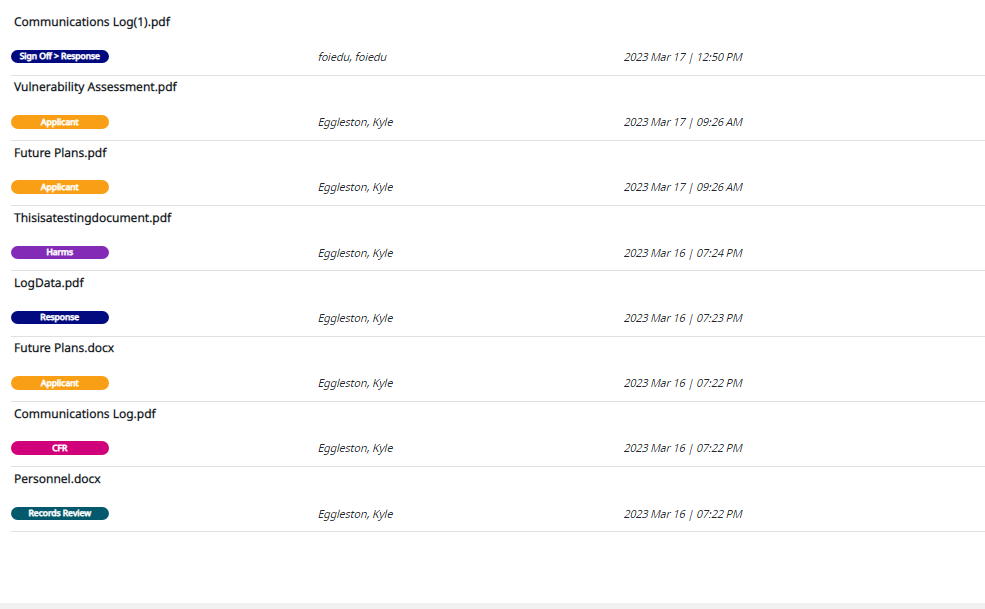Click the timestamp 2023 Mar 17 12:50 PM
This screenshot has width=985, height=609.
[683, 56]
